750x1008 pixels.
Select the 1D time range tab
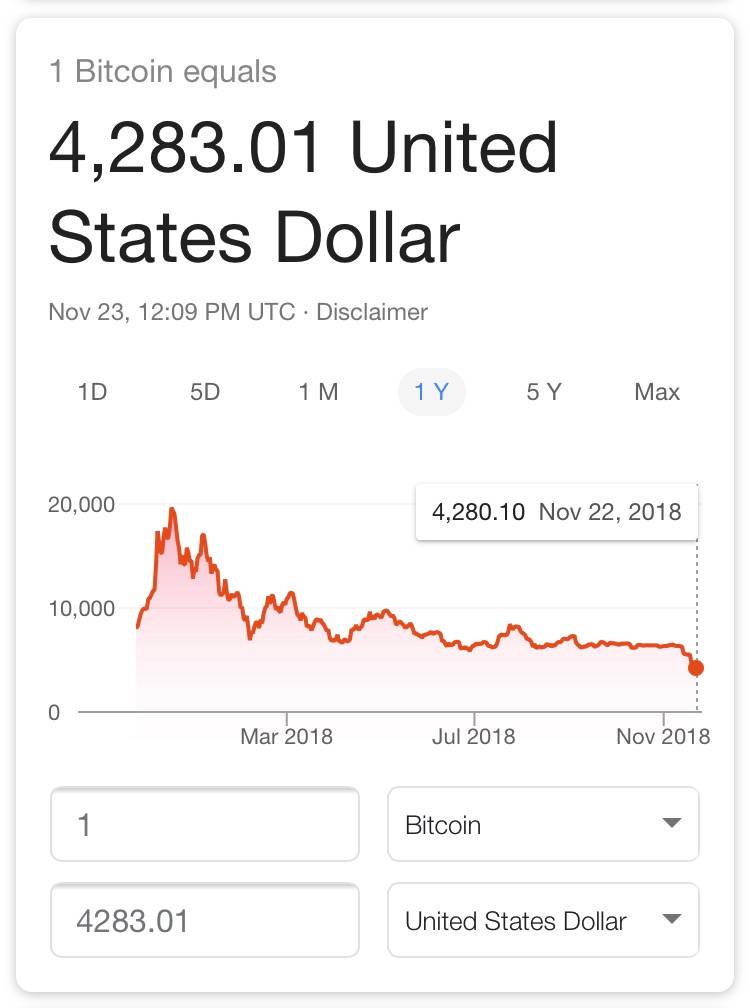[x=92, y=392]
